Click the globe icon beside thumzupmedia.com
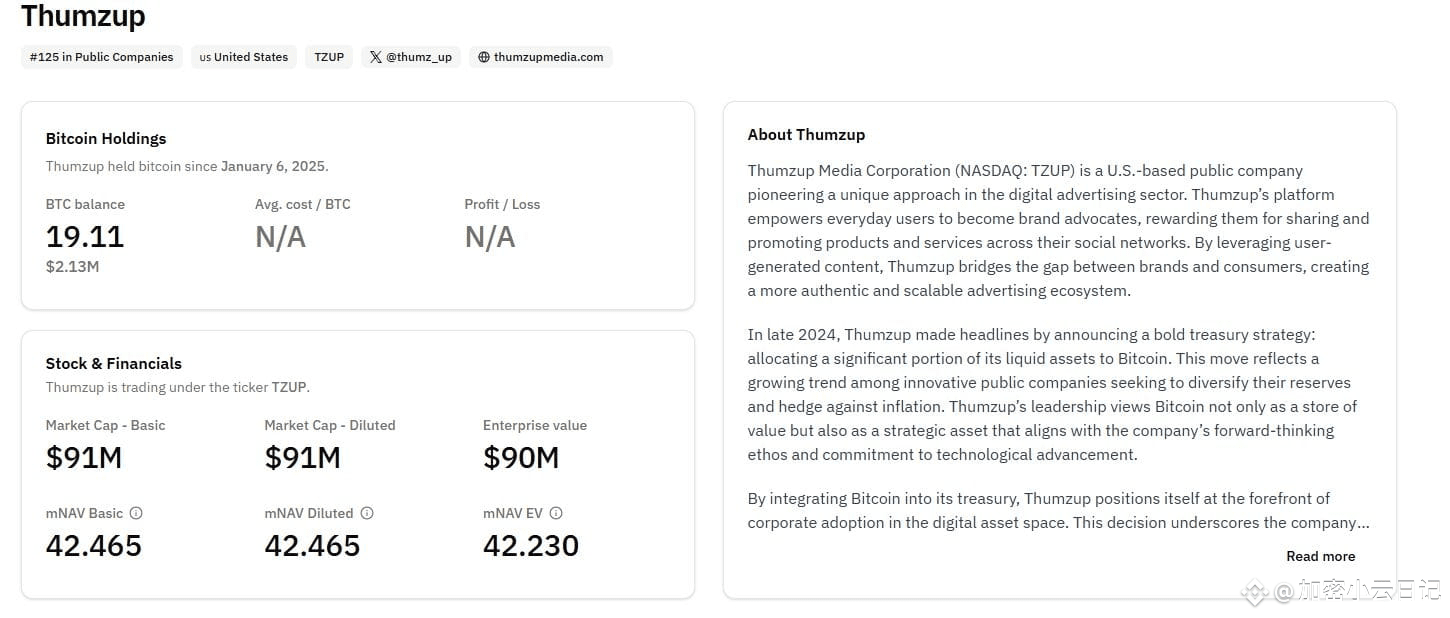This screenshot has width=1450, height=618. [484, 57]
